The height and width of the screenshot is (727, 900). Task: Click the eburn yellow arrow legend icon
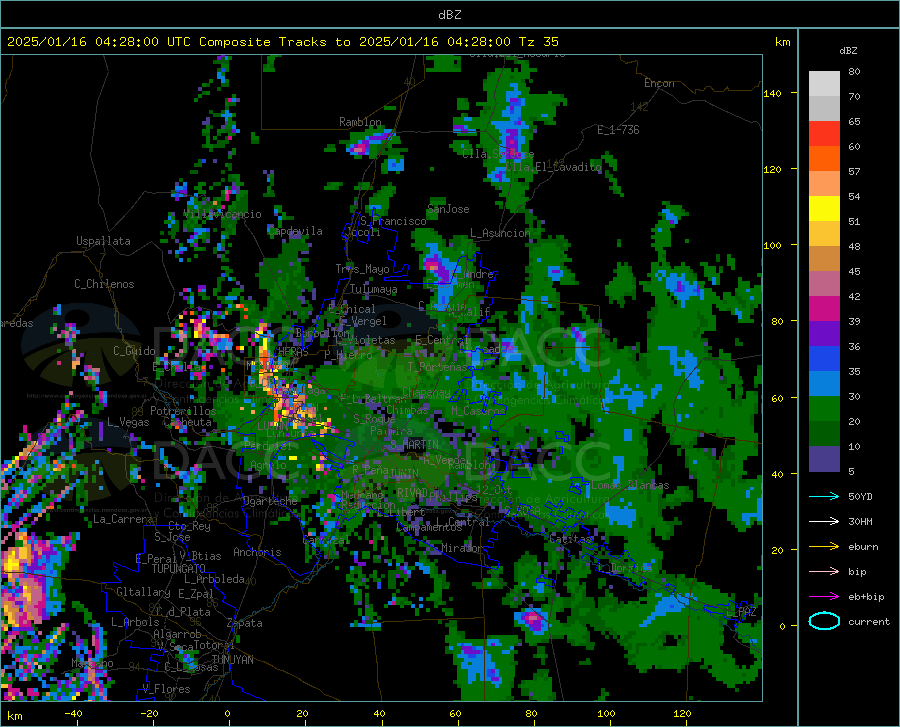click(824, 547)
